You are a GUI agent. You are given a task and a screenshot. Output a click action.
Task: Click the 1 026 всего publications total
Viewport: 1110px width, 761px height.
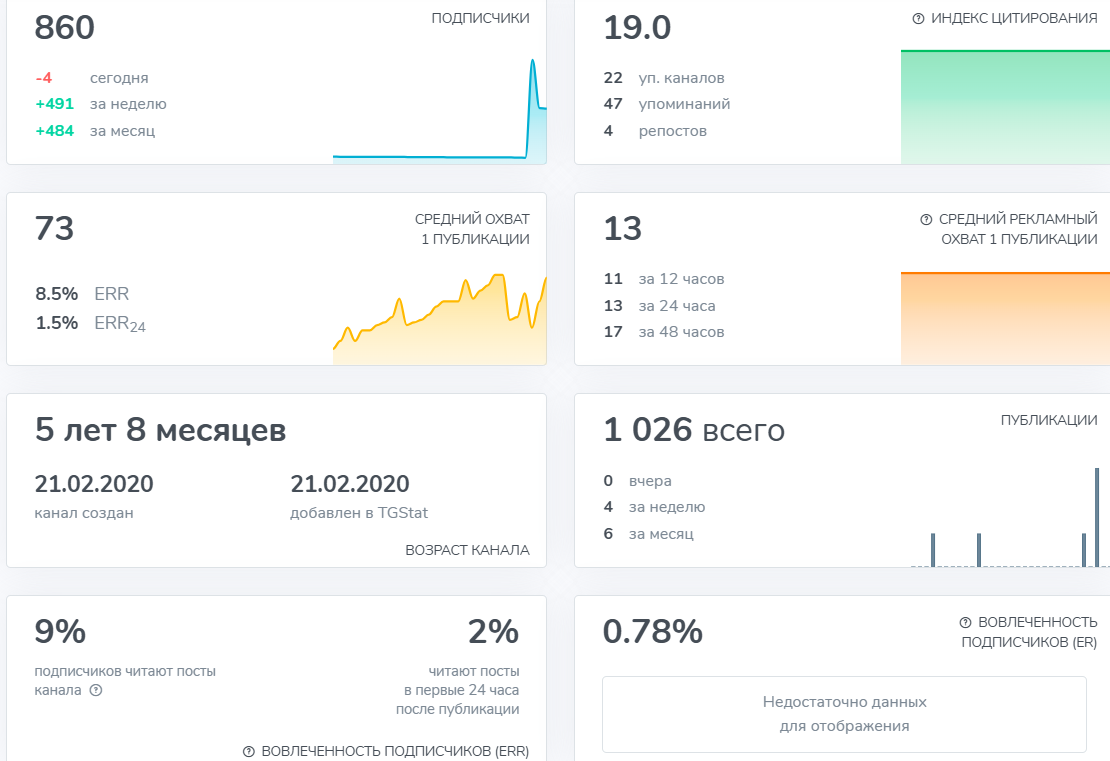[694, 430]
